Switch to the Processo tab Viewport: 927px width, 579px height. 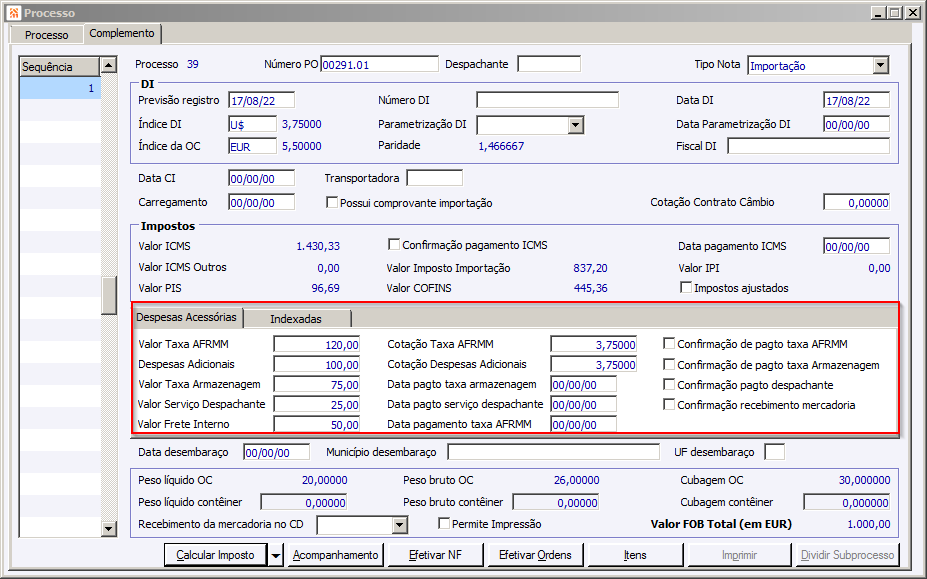coord(47,35)
